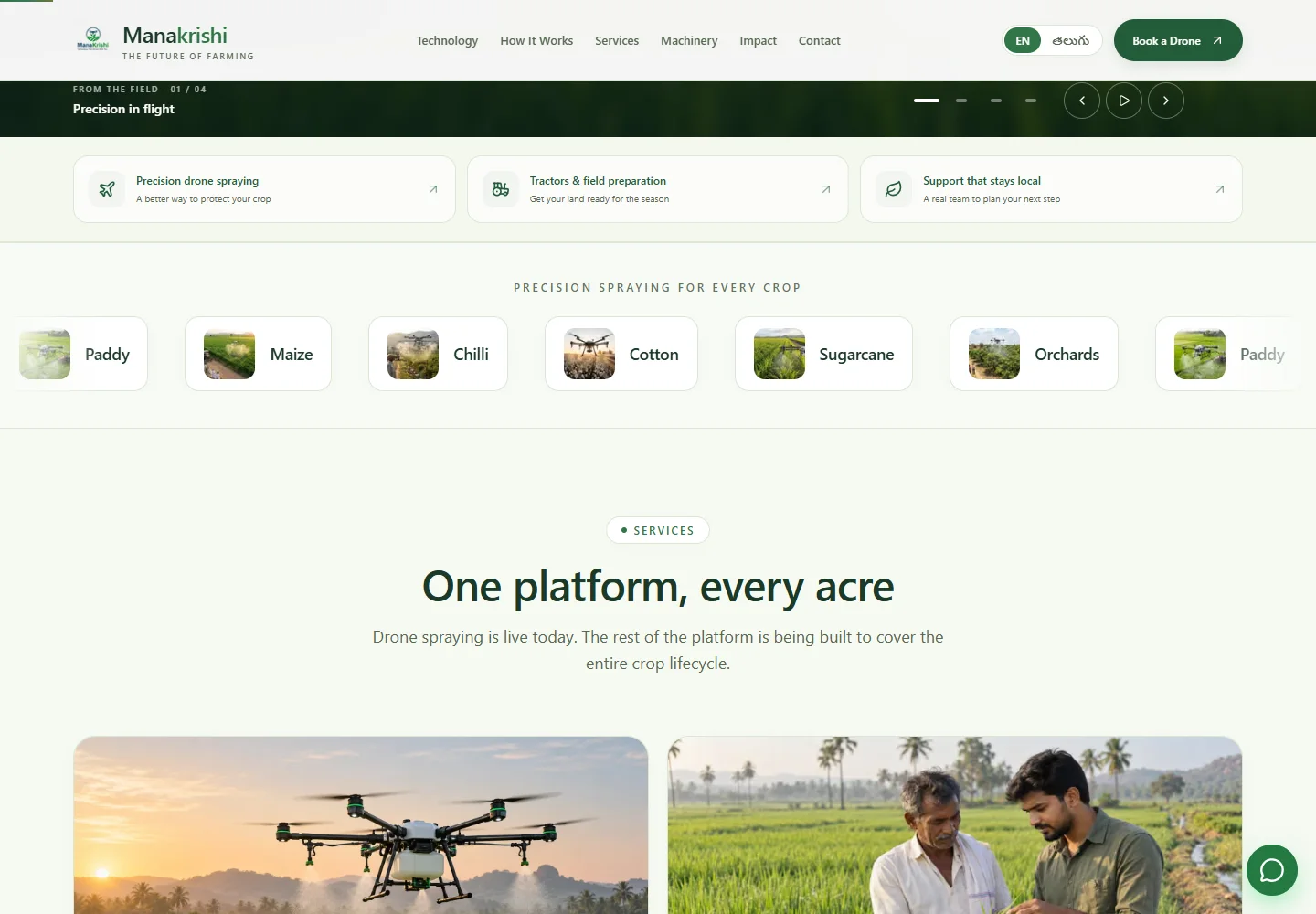Open the Technology nav item
Image resolution: width=1316 pixels, height=914 pixels.
click(447, 40)
